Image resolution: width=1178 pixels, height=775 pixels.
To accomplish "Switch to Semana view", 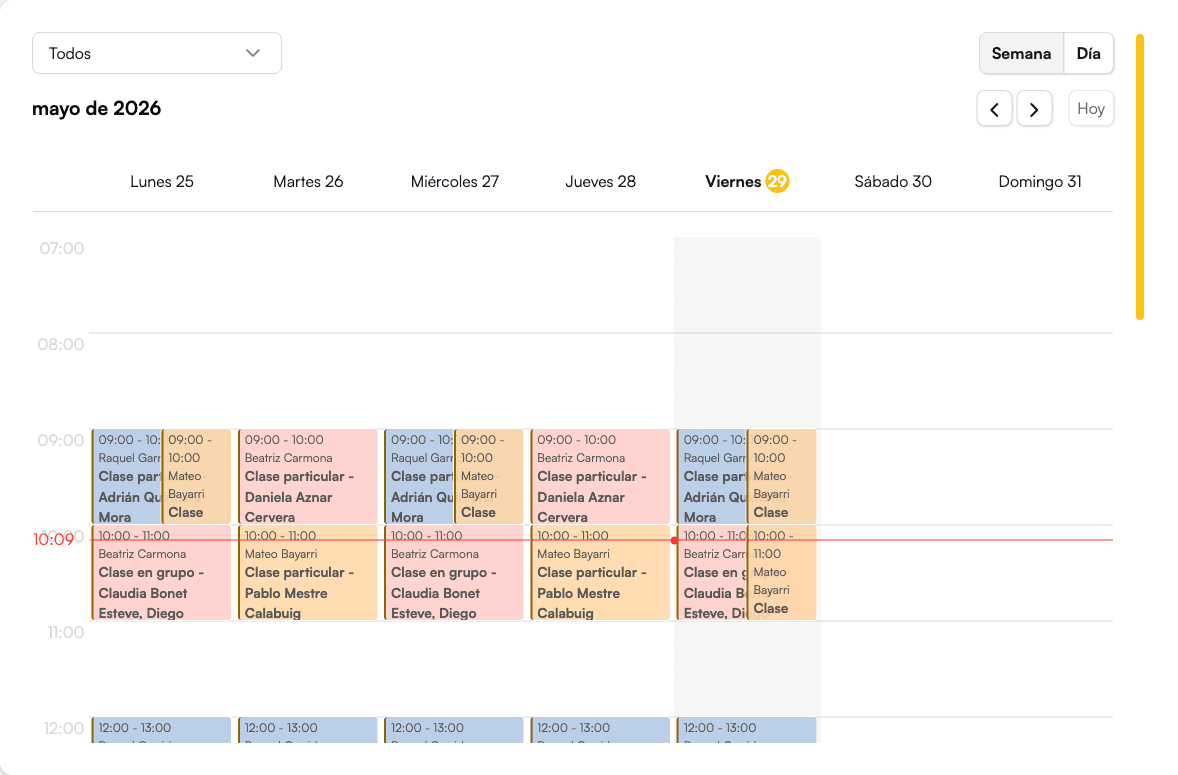I will point(1021,53).
